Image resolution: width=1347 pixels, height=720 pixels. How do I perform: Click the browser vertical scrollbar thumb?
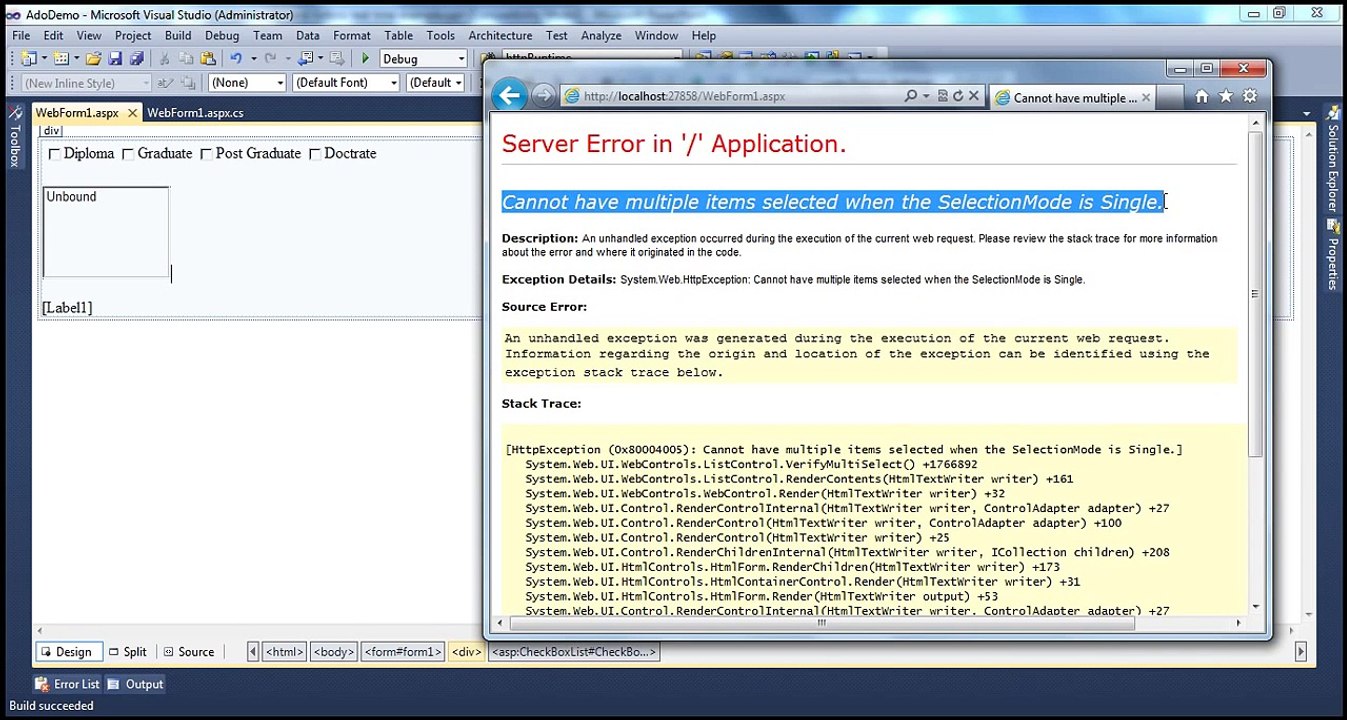(x=1255, y=293)
